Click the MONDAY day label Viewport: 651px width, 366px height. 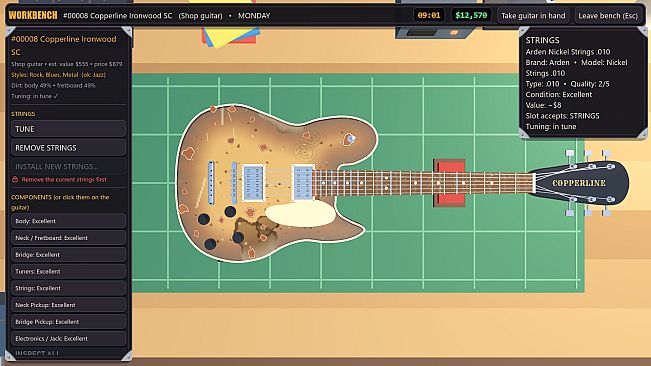click(x=254, y=16)
